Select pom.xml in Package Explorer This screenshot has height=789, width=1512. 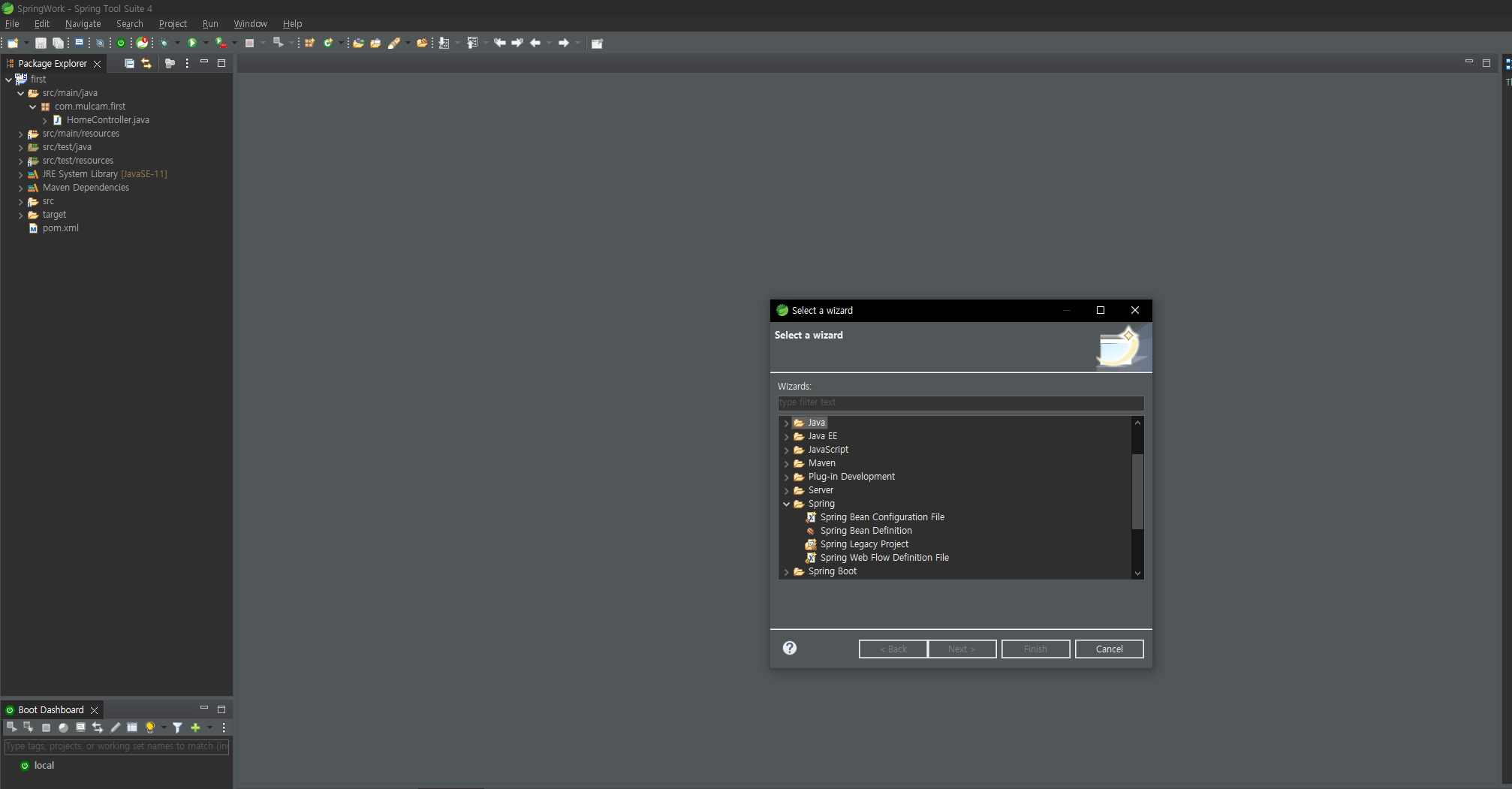coord(60,228)
